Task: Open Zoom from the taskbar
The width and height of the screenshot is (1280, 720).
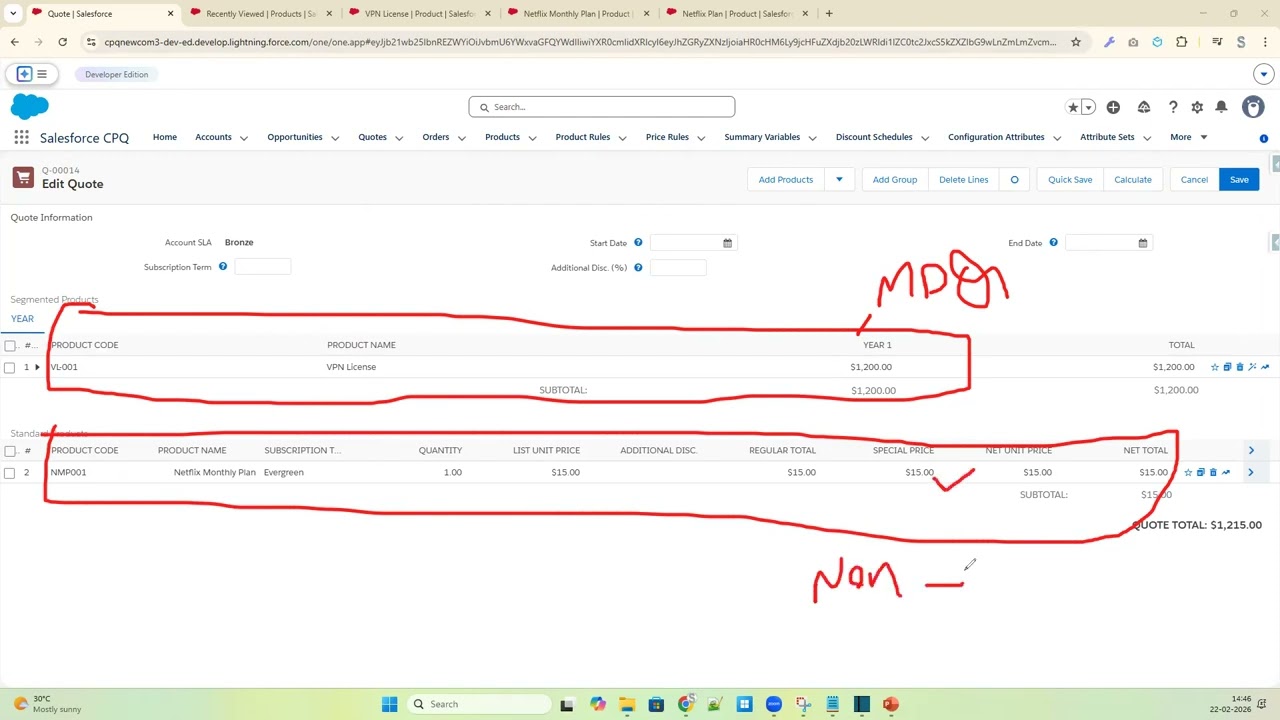Action: [x=773, y=704]
